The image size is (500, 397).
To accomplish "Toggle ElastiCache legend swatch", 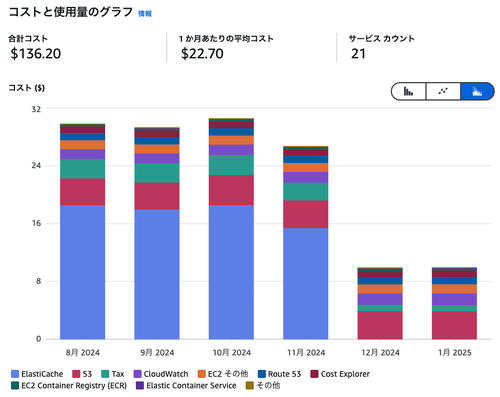I will (15, 374).
